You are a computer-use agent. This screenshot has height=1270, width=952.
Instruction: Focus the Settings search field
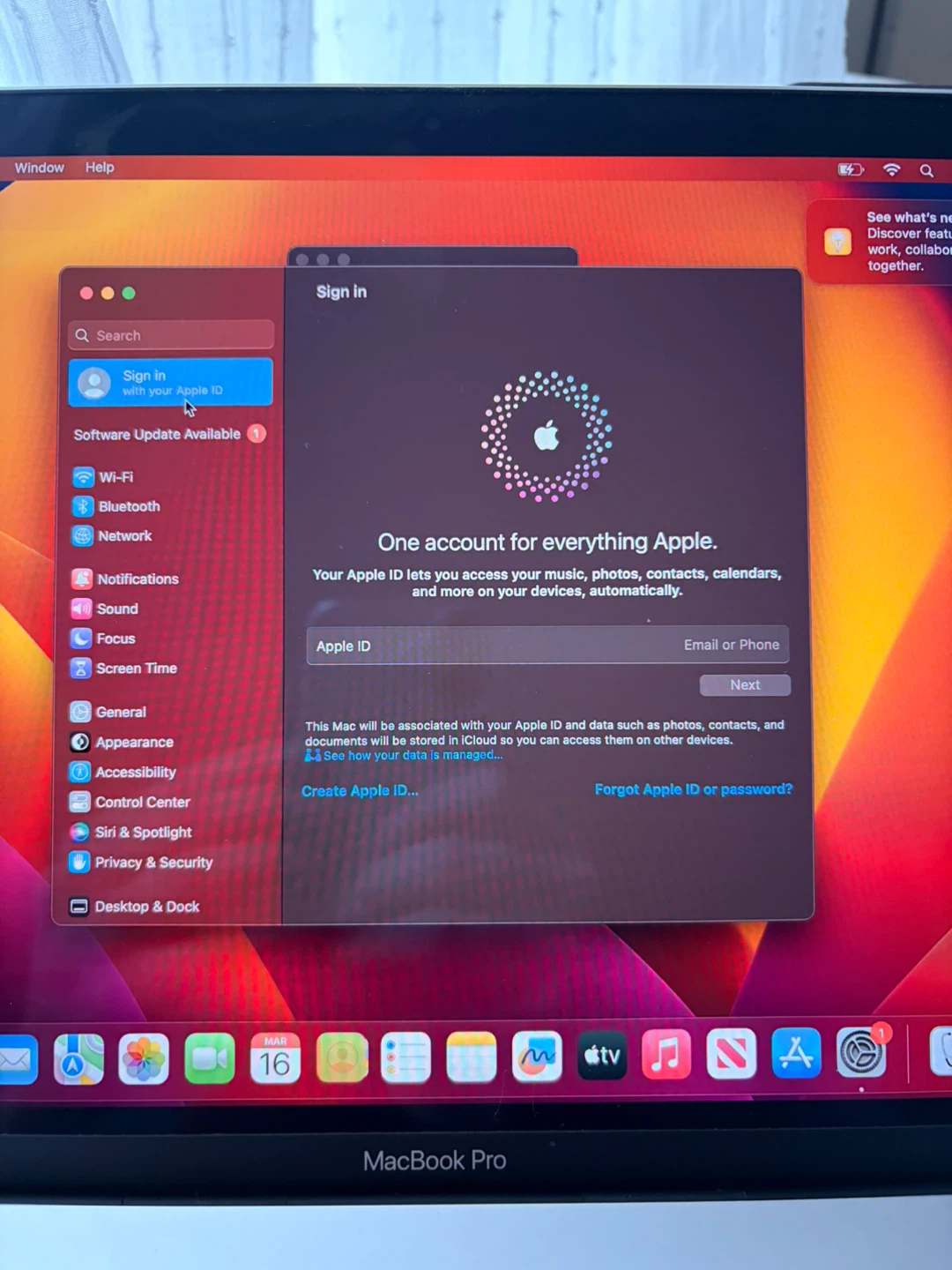tap(171, 335)
